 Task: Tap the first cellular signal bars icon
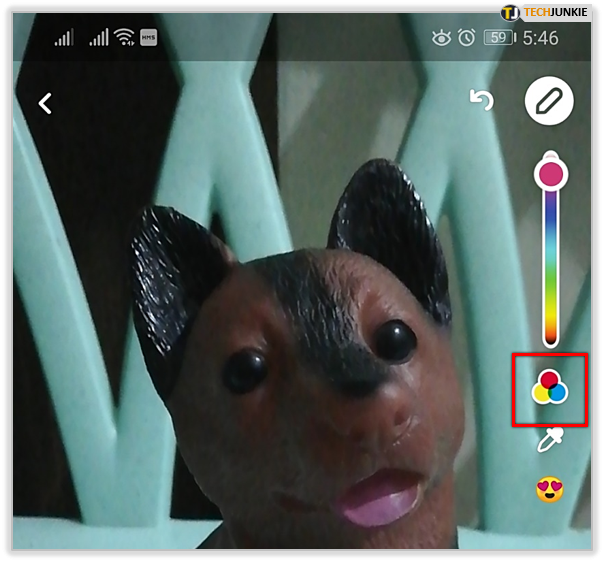point(64,38)
